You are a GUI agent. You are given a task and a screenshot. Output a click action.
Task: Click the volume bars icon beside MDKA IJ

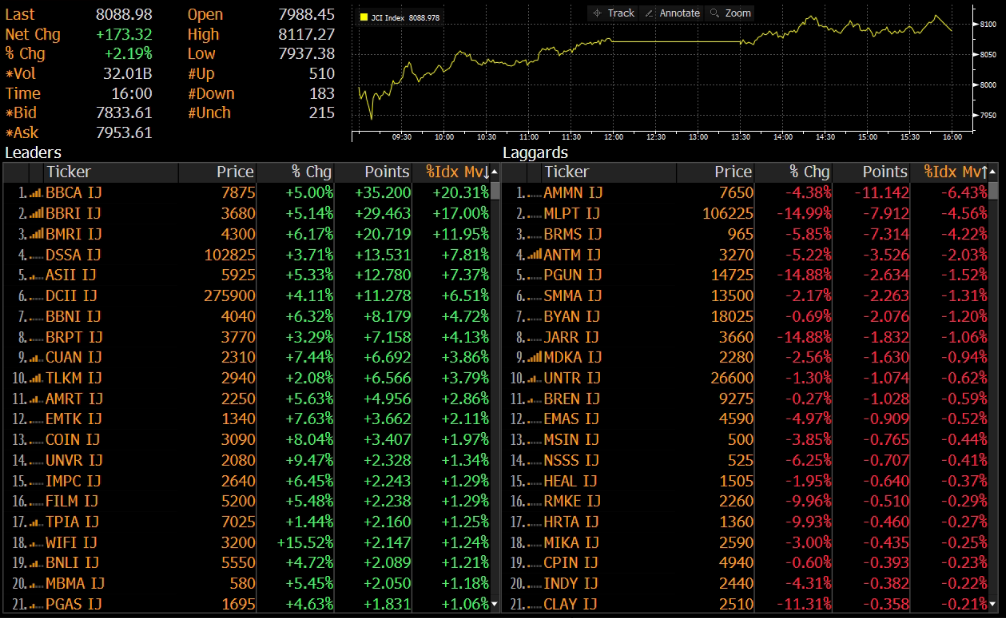pyautogui.click(x=534, y=358)
